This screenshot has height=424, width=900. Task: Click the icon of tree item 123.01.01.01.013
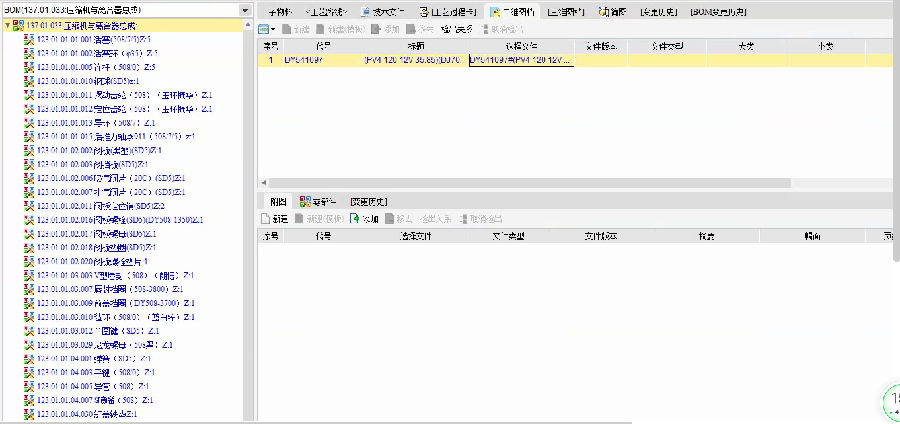(29, 123)
